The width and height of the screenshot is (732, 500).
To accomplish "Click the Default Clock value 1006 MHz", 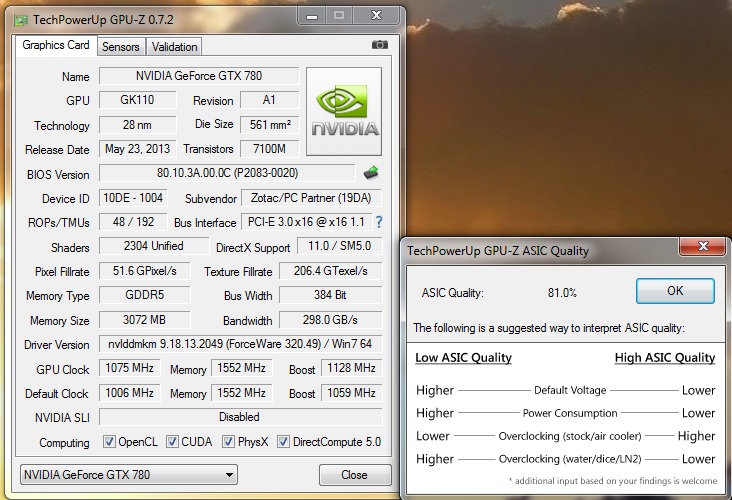I will click(x=130, y=393).
